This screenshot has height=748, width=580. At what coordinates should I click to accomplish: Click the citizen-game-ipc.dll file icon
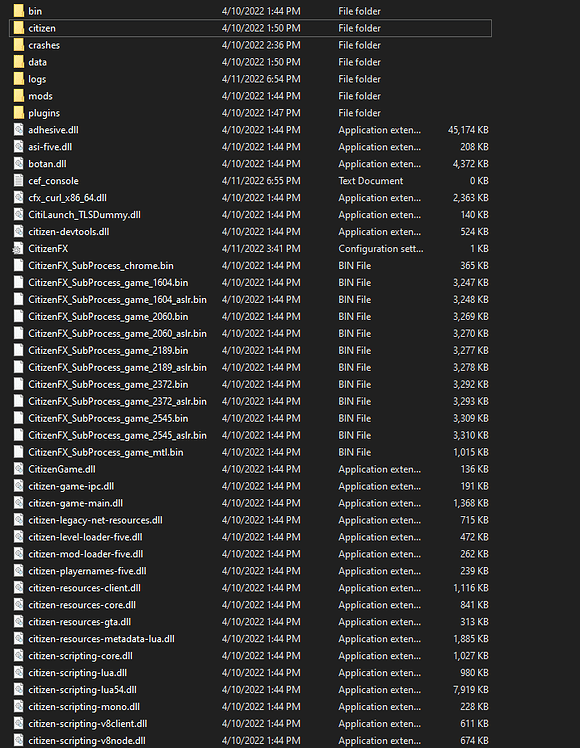pyautogui.click(x=19, y=486)
